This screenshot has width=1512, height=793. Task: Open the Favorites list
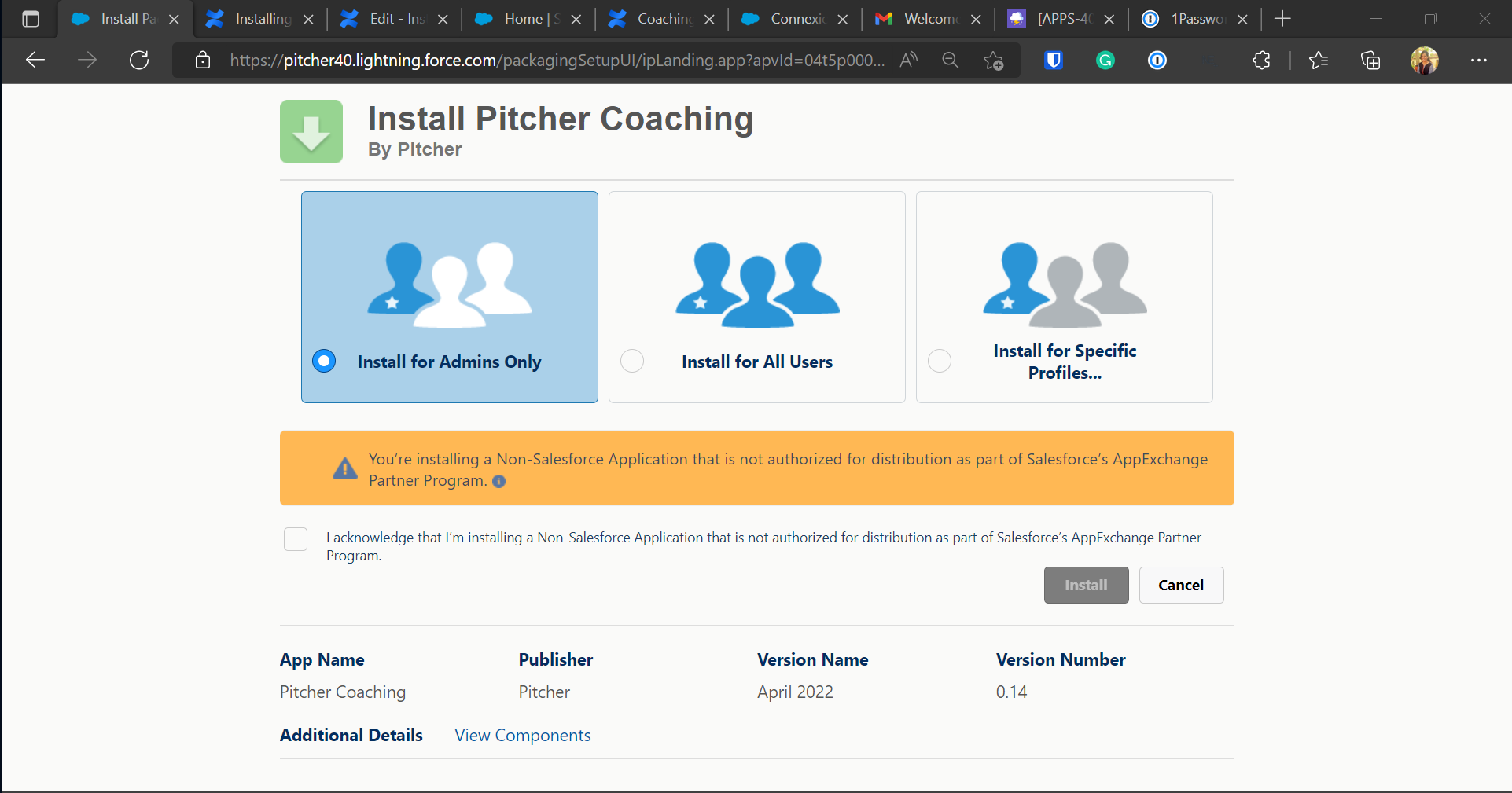(1319, 60)
